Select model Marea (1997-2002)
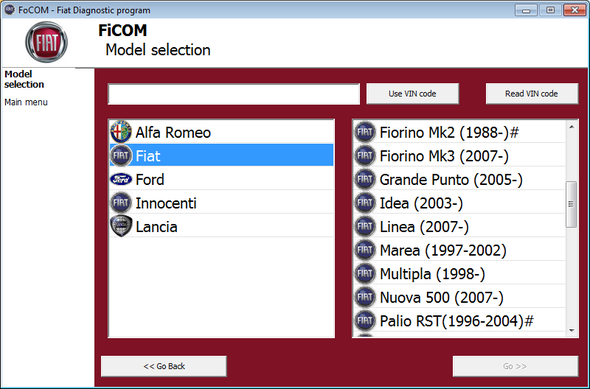Image resolution: width=590 pixels, height=389 pixels. point(459,250)
